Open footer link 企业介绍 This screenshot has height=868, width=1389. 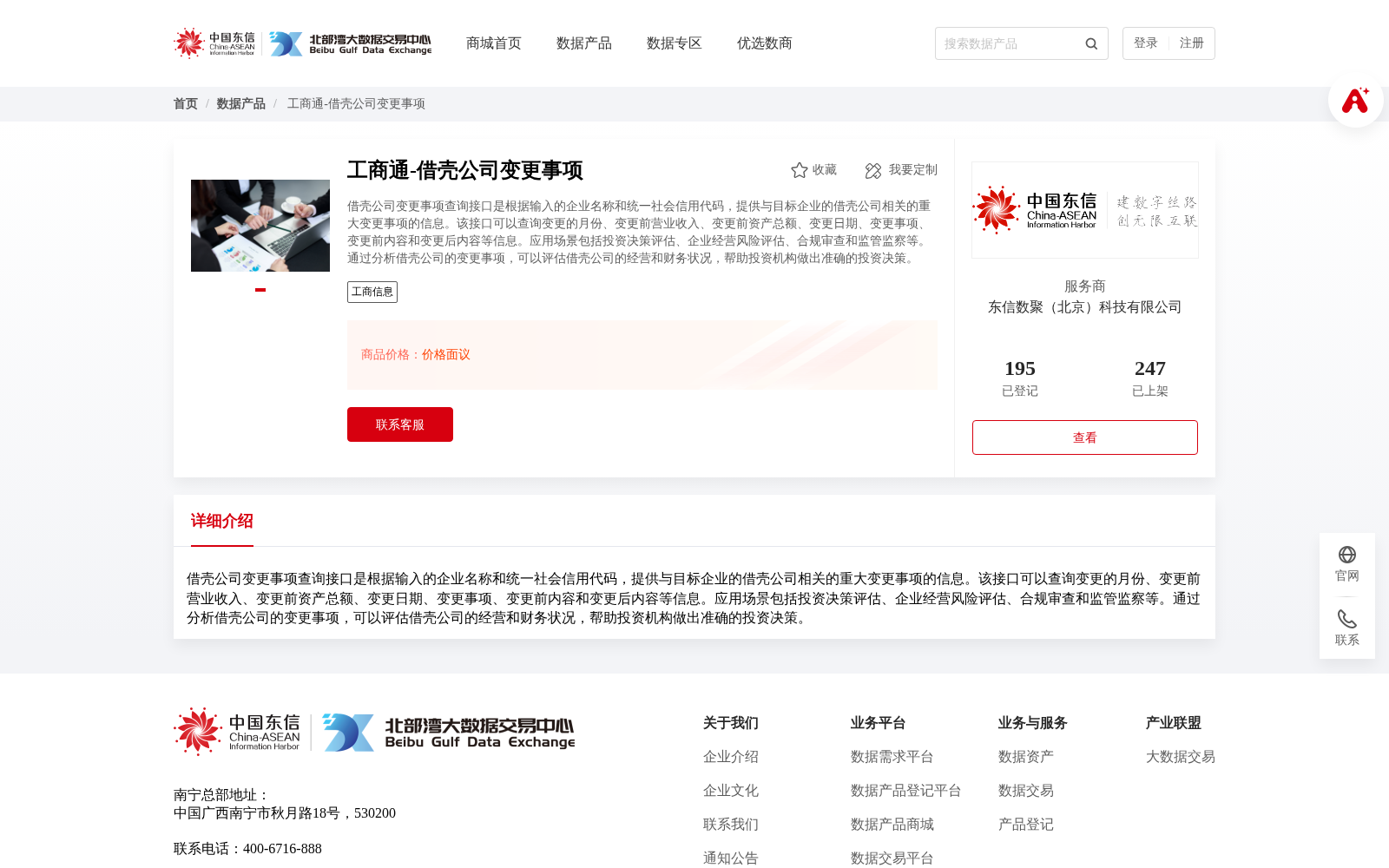731,757
